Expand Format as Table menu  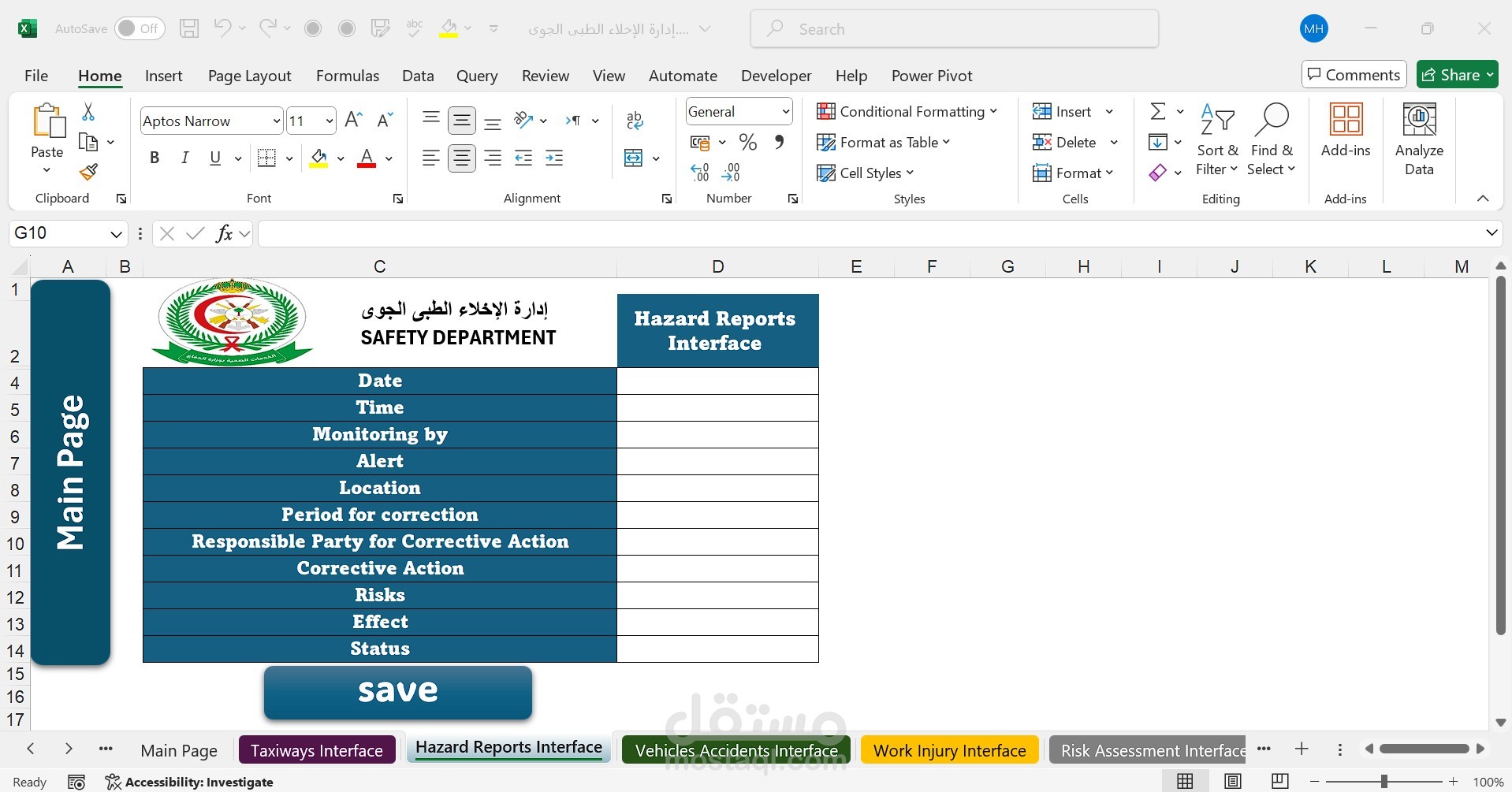tap(884, 142)
